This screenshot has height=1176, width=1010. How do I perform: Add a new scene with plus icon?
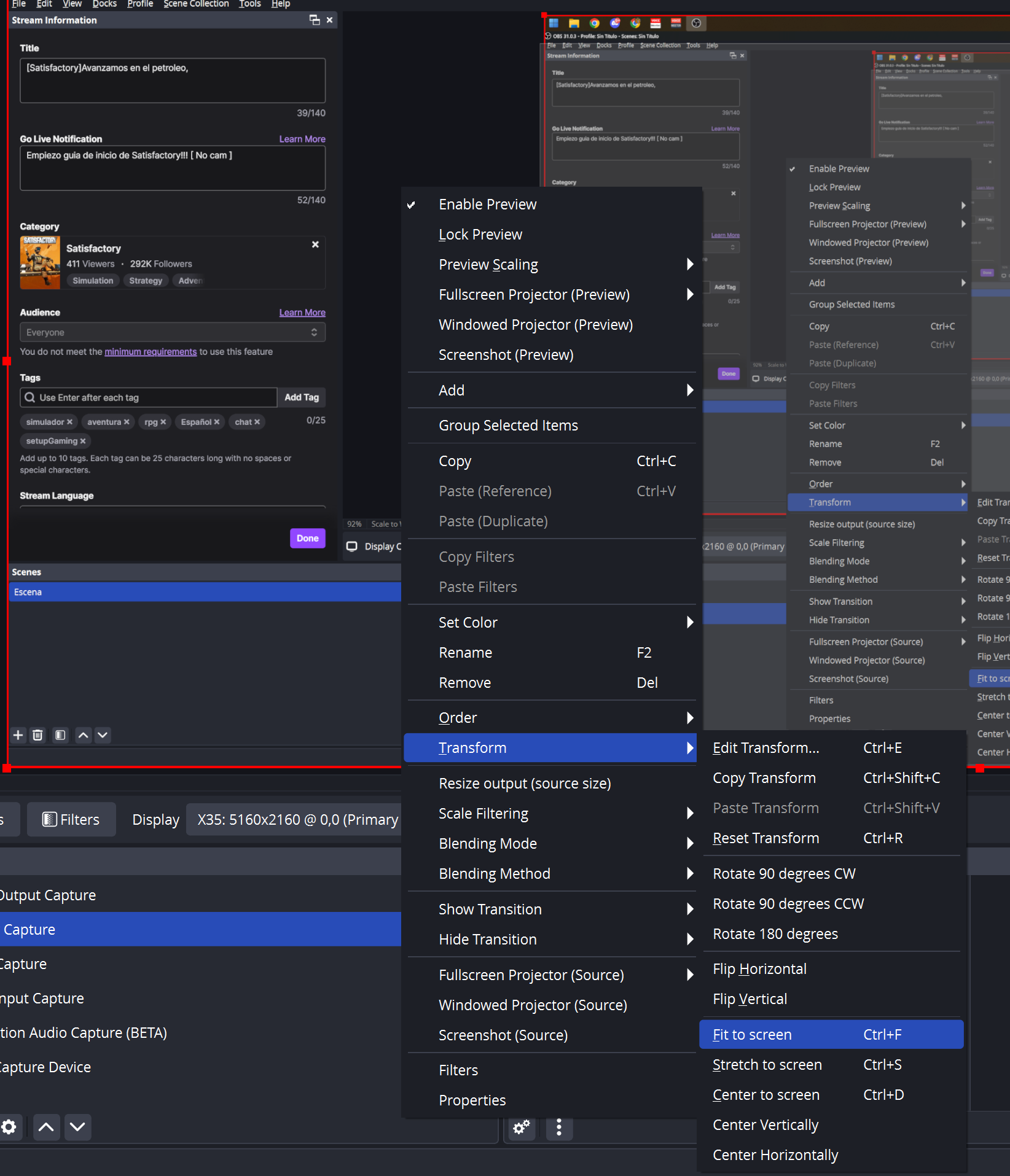(x=18, y=735)
